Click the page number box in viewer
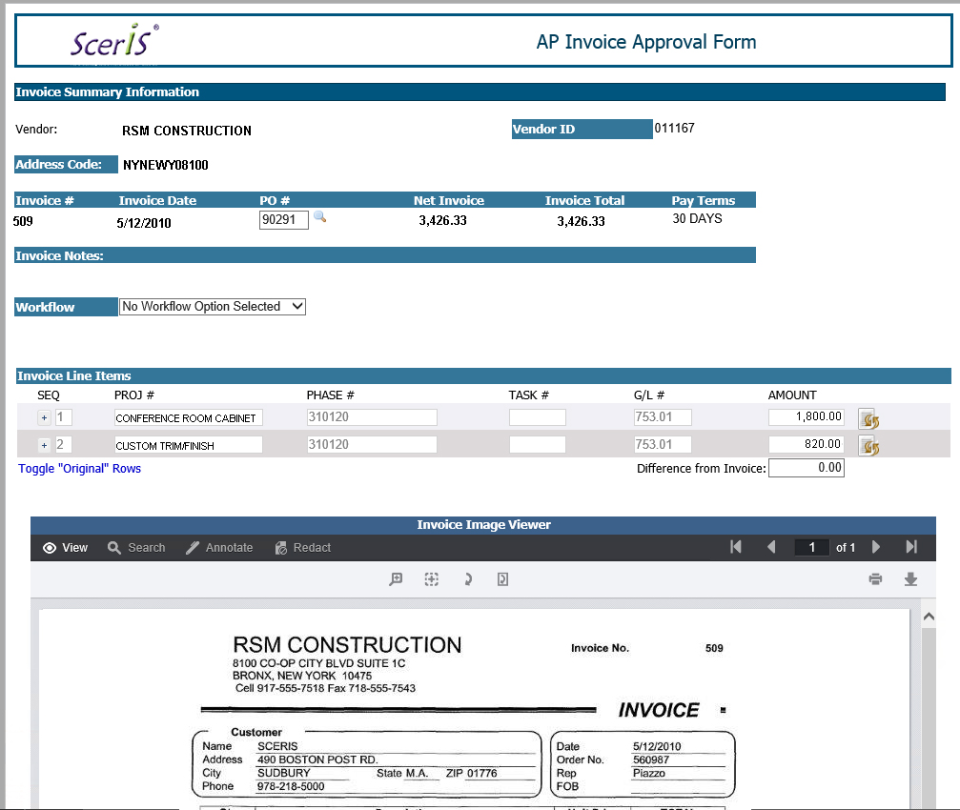960x810 pixels. coord(812,547)
